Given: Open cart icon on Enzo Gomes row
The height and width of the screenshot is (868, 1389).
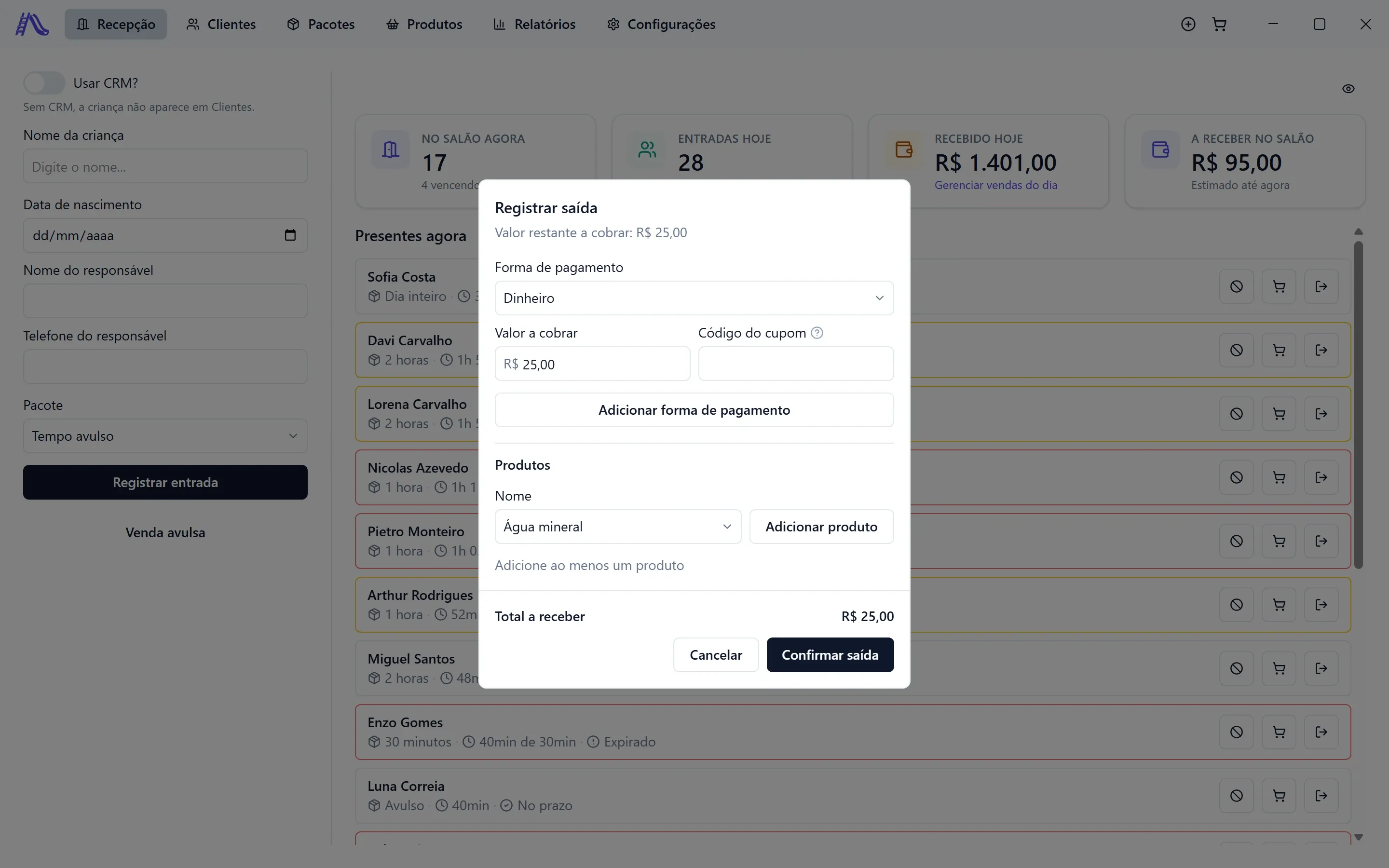Looking at the screenshot, I should click(x=1279, y=732).
